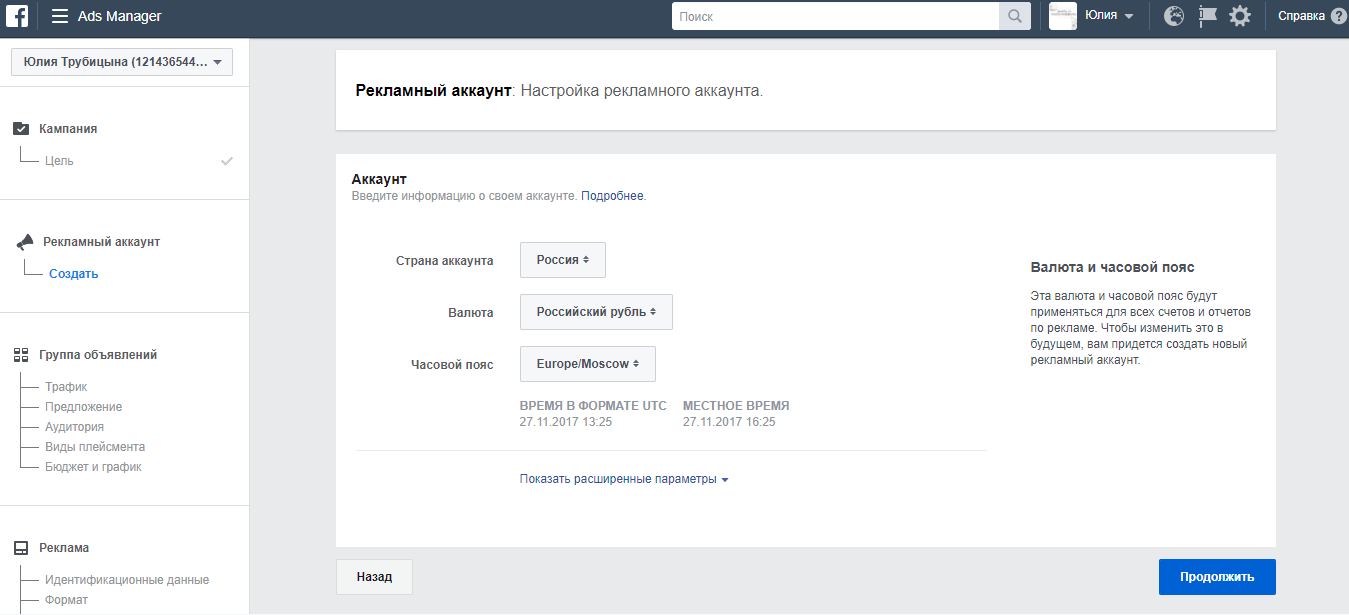Select Аудитория in the sidebar
The image size is (1349, 615).
coord(74,427)
